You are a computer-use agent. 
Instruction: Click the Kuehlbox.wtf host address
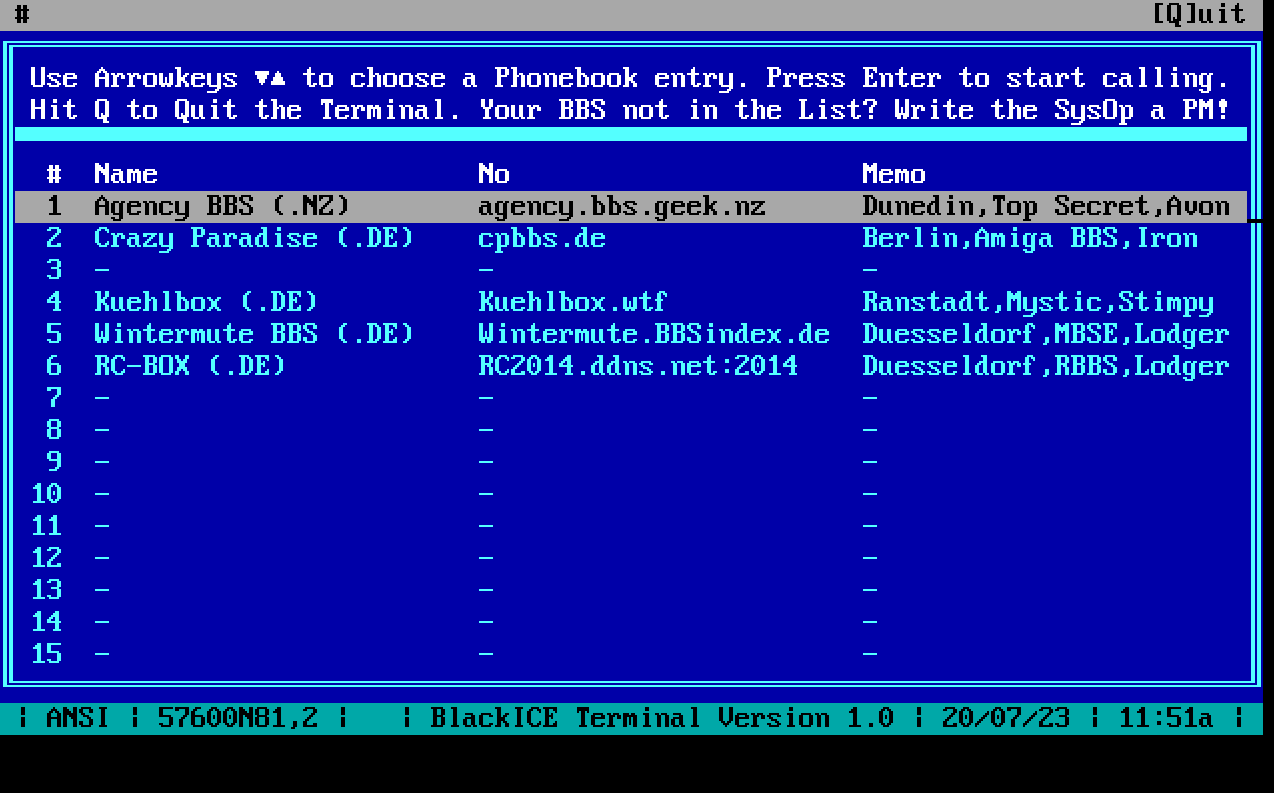coord(572,302)
